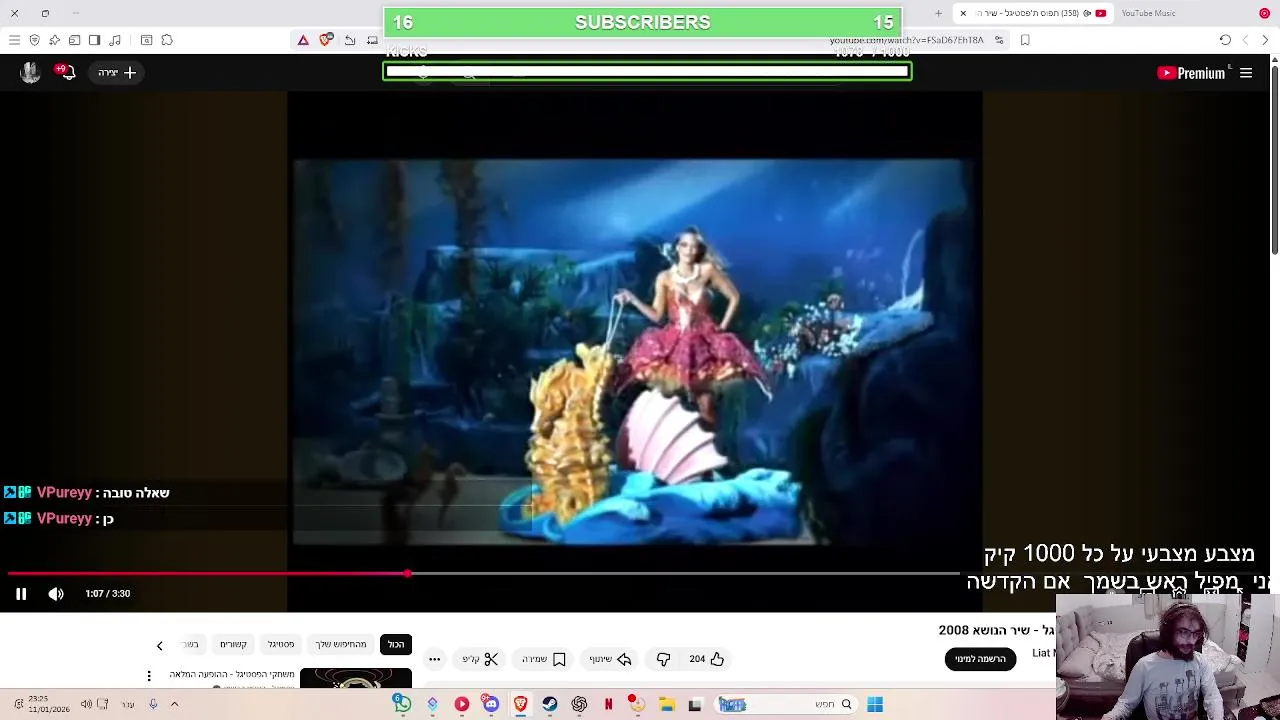Open site settings tune icon in address bar
Screen dimensions: 1280x720
998,40
